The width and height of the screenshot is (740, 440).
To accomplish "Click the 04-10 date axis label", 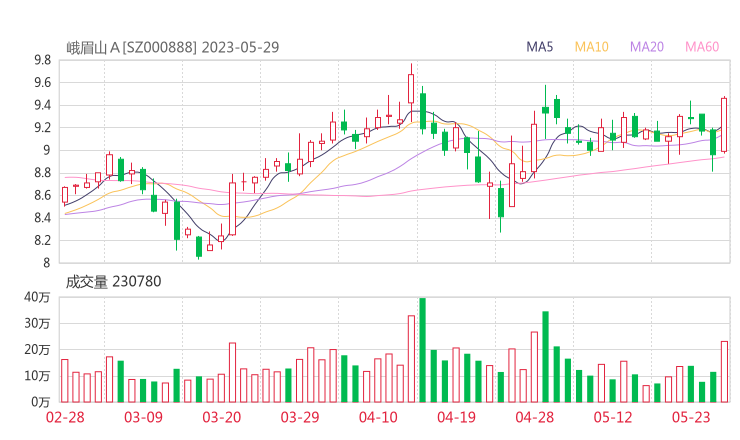I will [x=378, y=417].
